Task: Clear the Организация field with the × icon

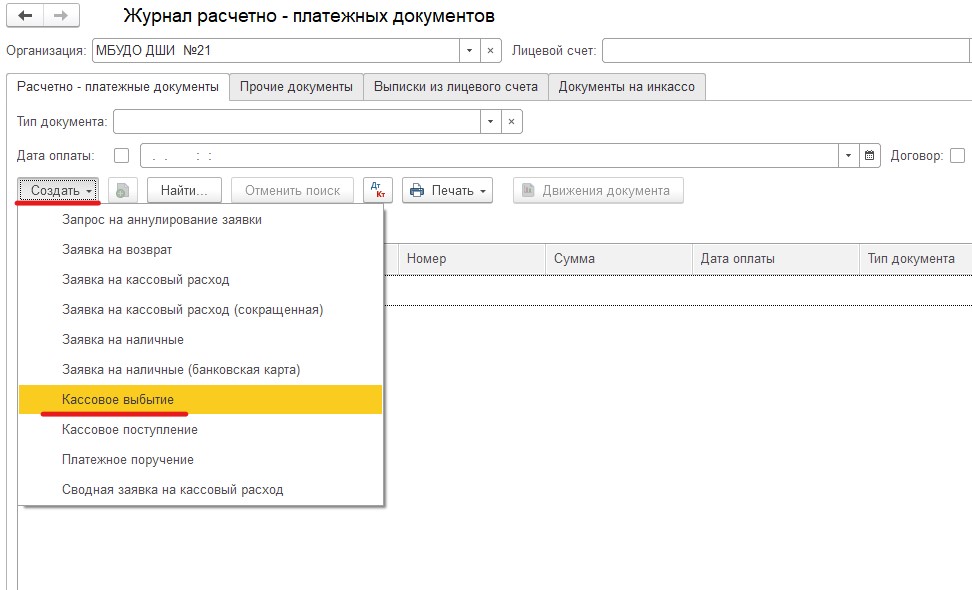Action: click(489, 48)
